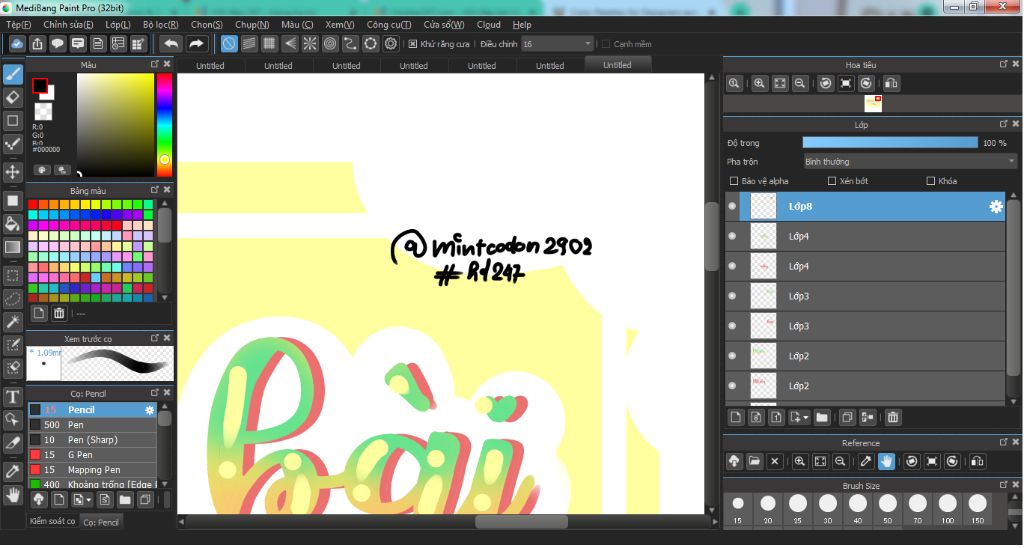Select the G Pen brush
The image size is (1024, 548).
tap(92, 455)
